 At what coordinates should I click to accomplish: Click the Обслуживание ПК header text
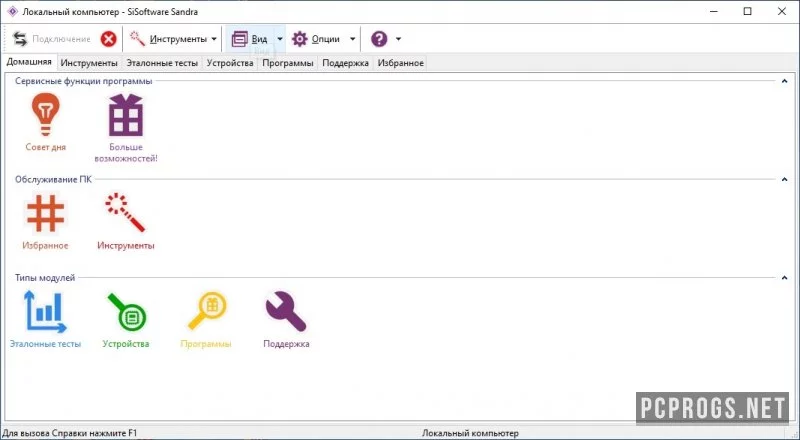[53, 179]
